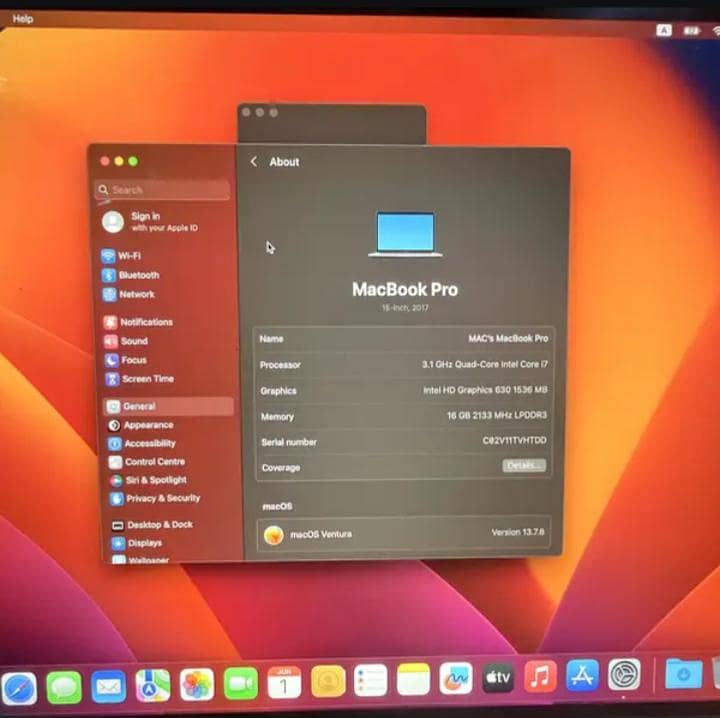
Task: Click the 15-inch, 2017 model text
Action: (405, 308)
